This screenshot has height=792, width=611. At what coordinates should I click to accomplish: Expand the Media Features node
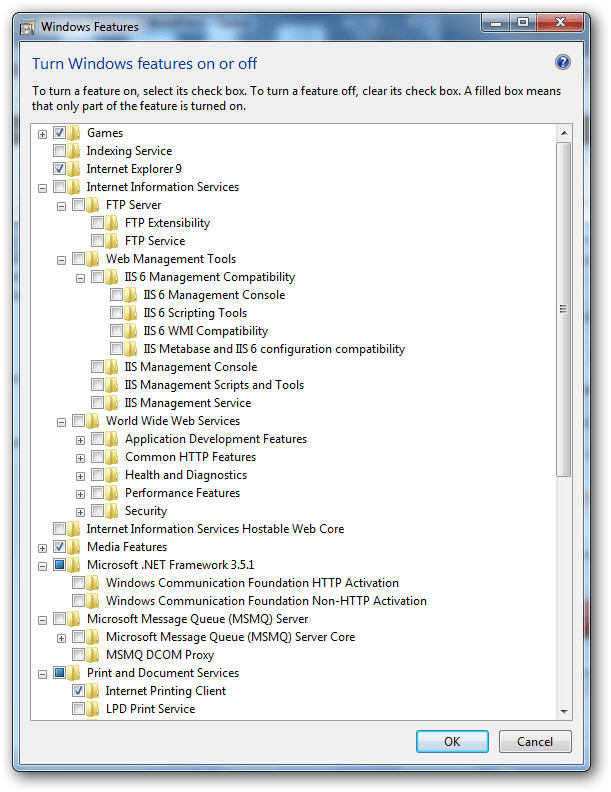[42, 549]
